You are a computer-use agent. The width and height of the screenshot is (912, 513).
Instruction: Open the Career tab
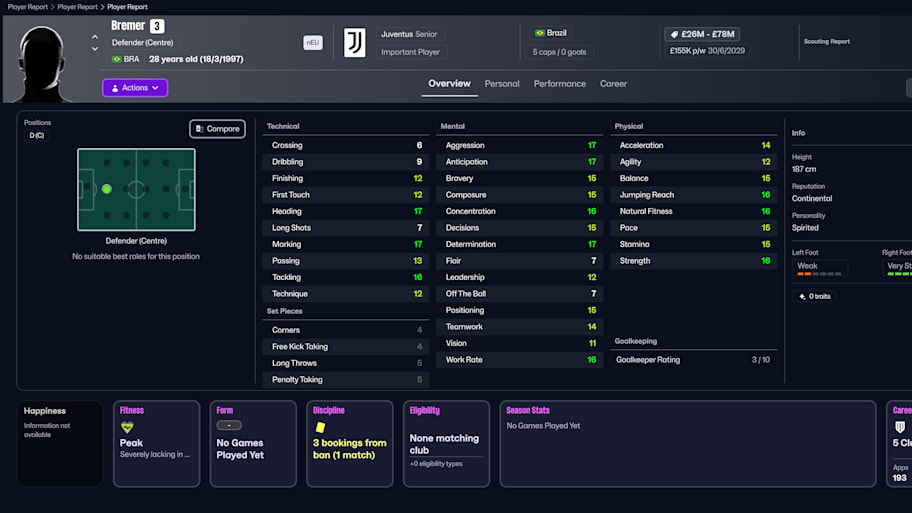[613, 84]
